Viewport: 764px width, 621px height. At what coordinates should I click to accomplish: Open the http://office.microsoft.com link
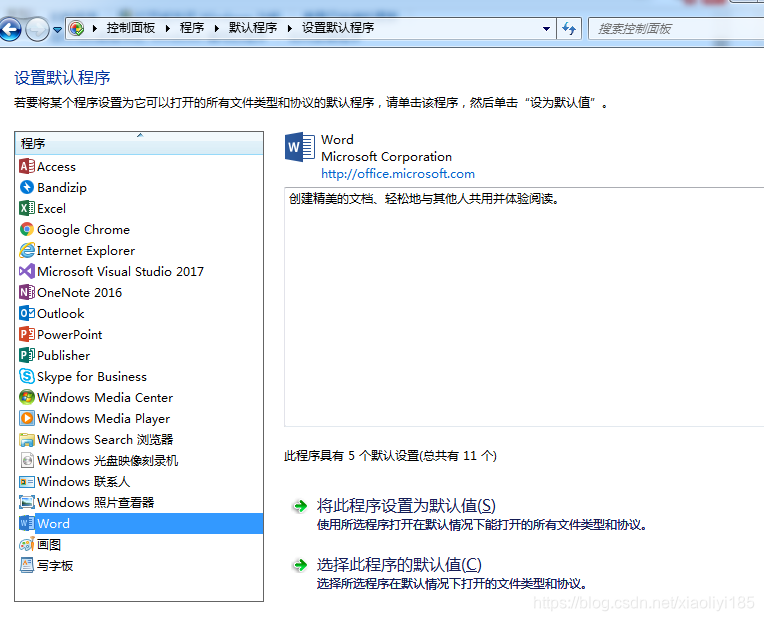tap(398, 173)
